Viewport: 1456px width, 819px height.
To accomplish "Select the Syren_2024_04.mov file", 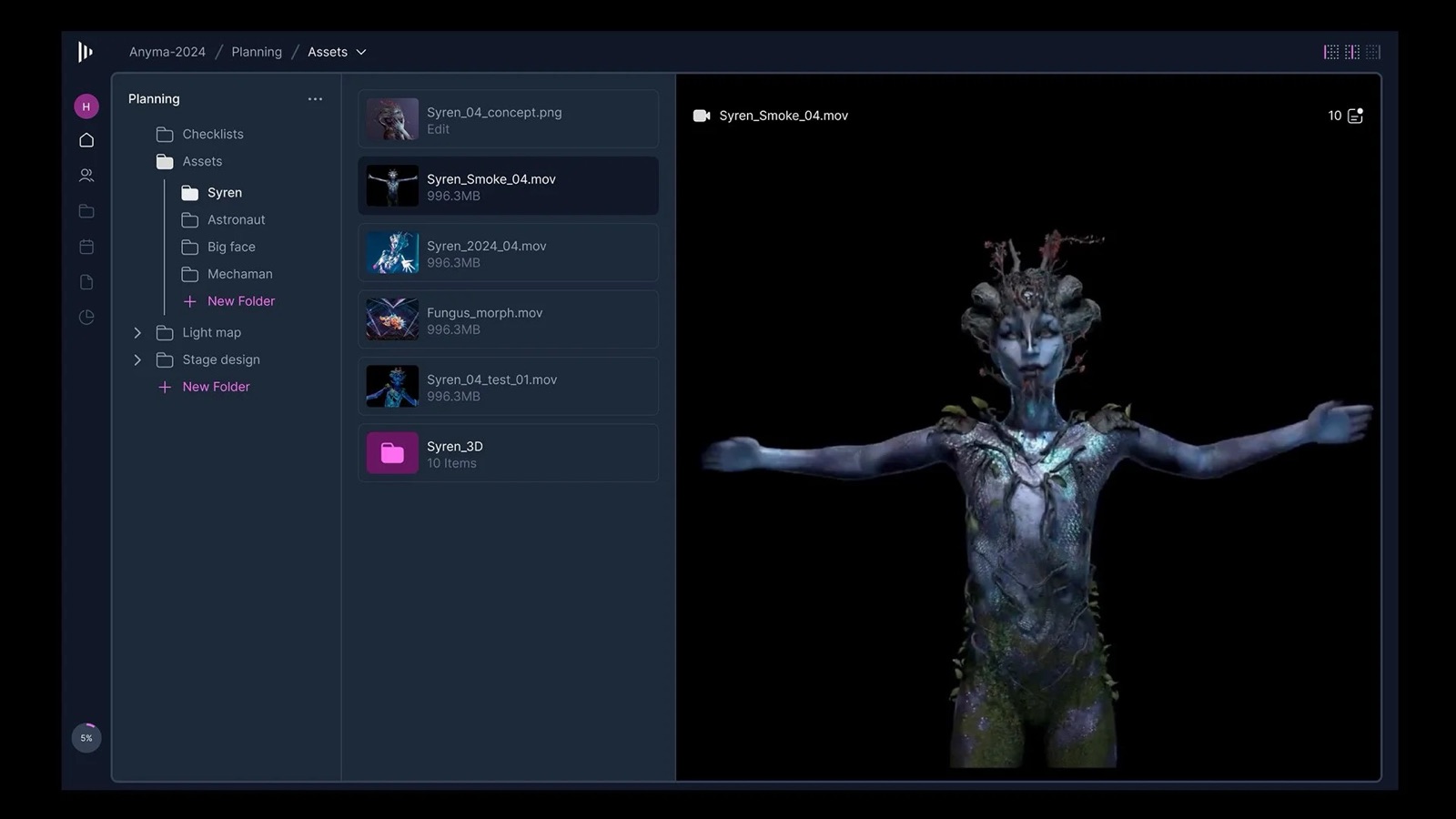I will (508, 253).
